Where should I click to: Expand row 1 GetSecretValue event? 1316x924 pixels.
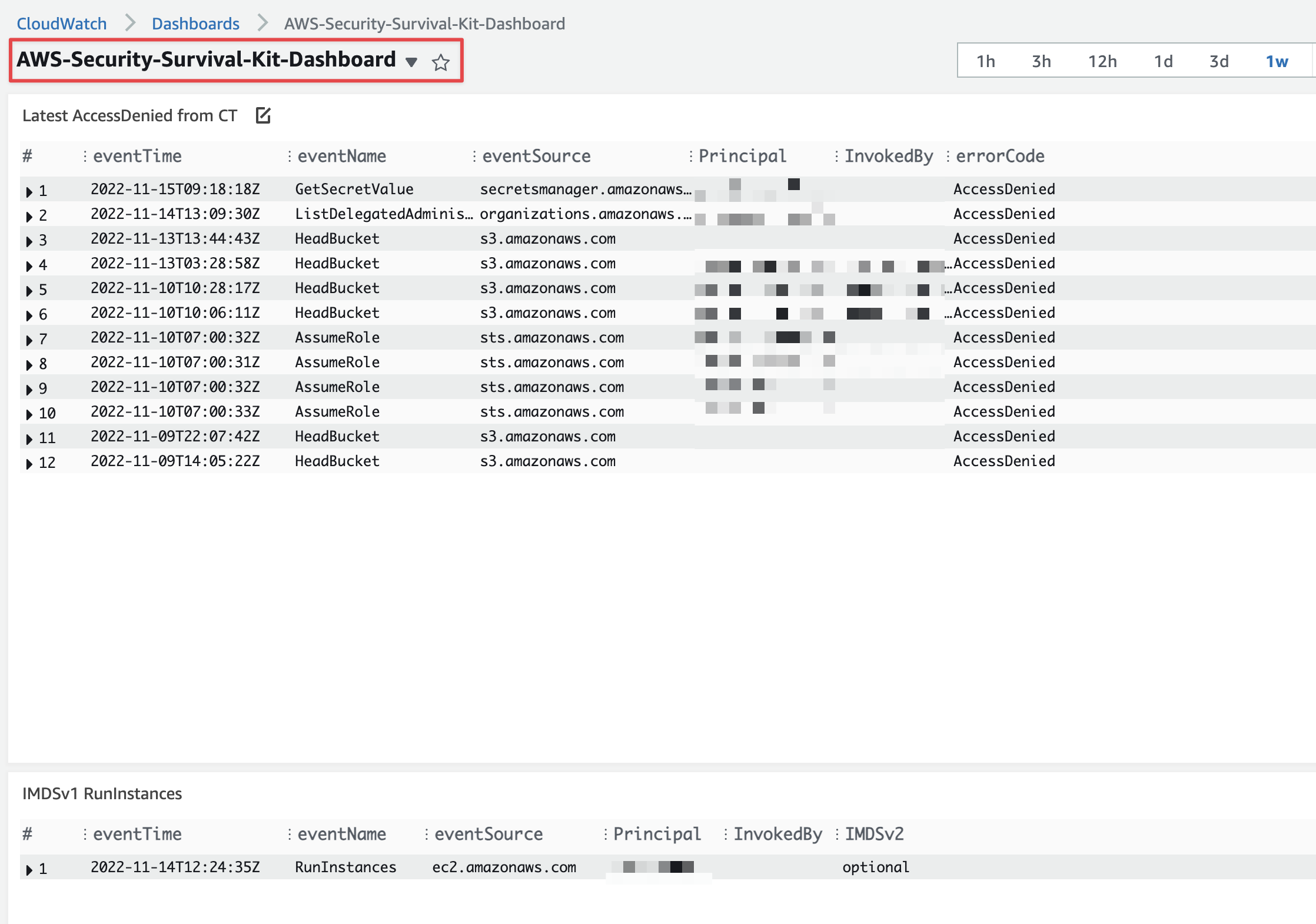point(29,191)
